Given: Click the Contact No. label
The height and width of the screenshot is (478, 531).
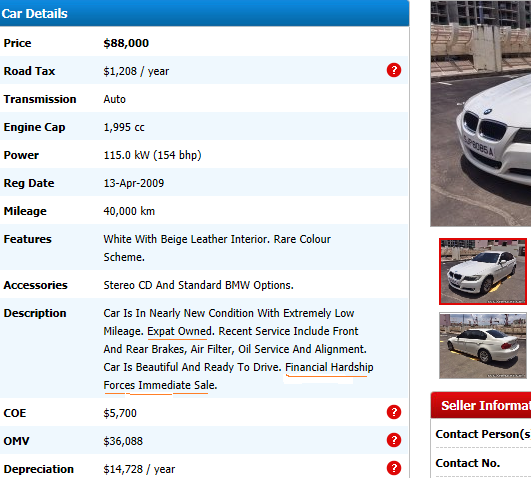Looking at the screenshot, I should (x=468, y=463).
